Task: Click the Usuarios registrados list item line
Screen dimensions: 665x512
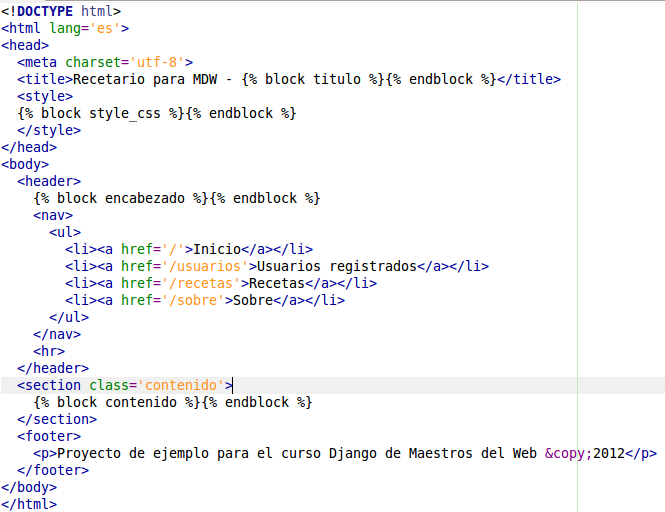Action: [277, 266]
